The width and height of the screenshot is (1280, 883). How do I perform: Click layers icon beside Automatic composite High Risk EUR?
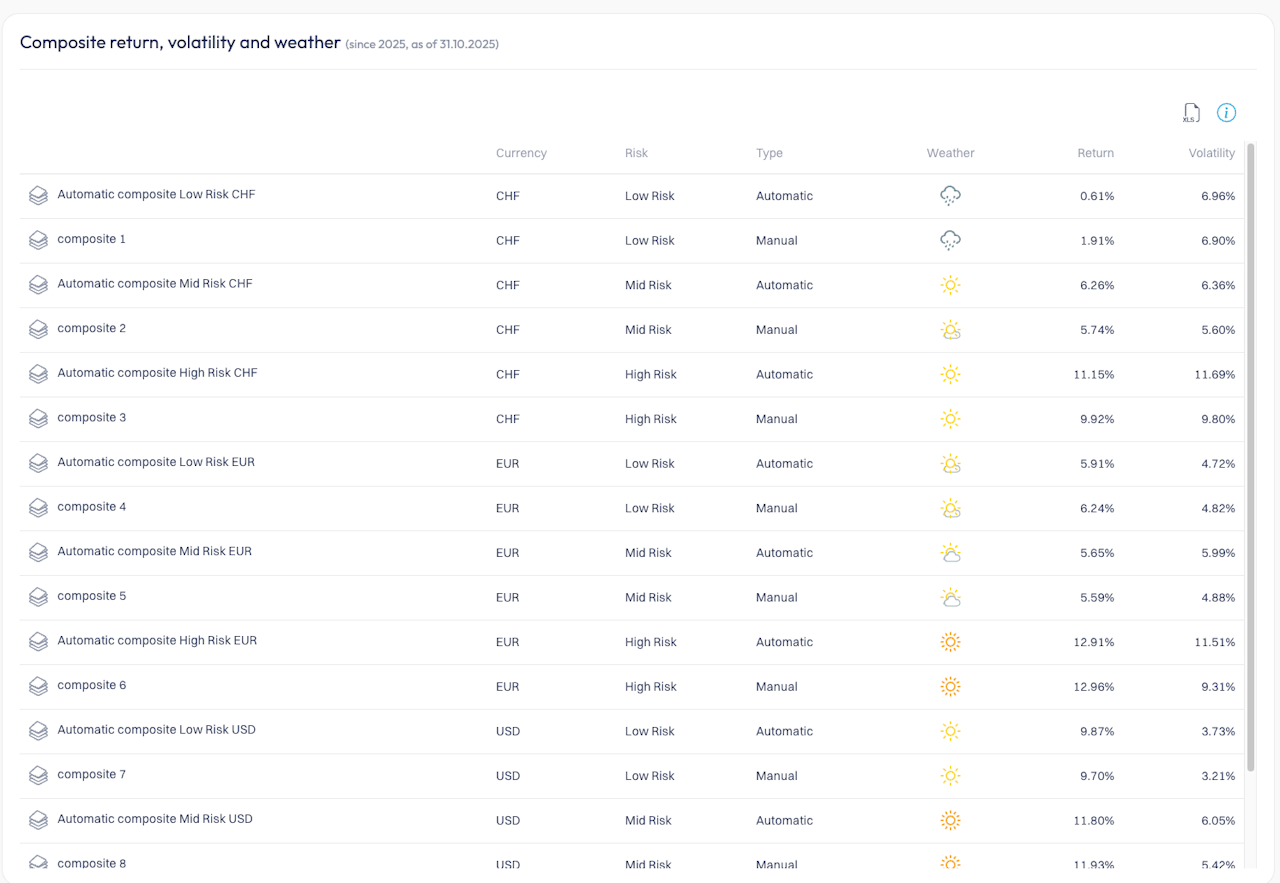(38, 642)
